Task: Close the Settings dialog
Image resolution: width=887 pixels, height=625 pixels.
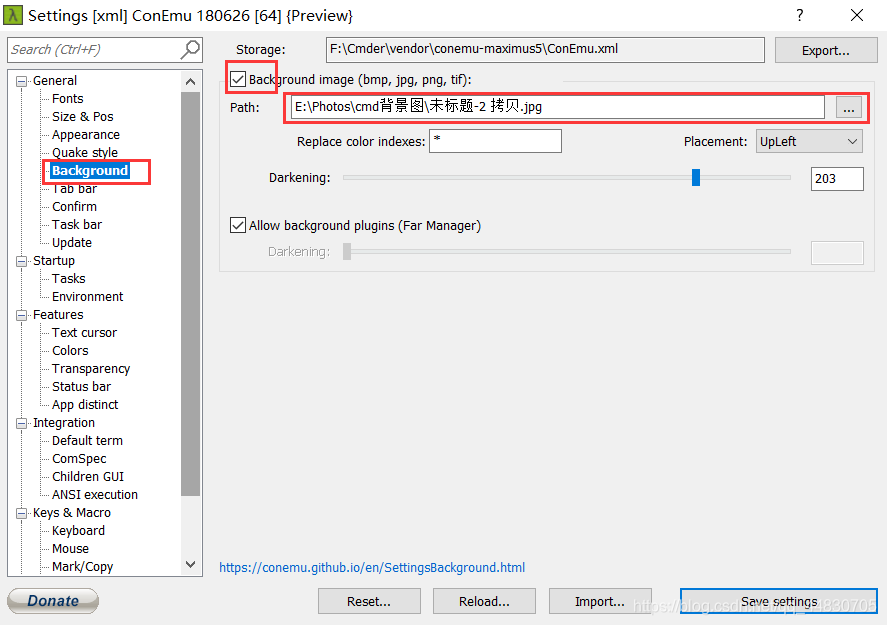Action: [857, 15]
